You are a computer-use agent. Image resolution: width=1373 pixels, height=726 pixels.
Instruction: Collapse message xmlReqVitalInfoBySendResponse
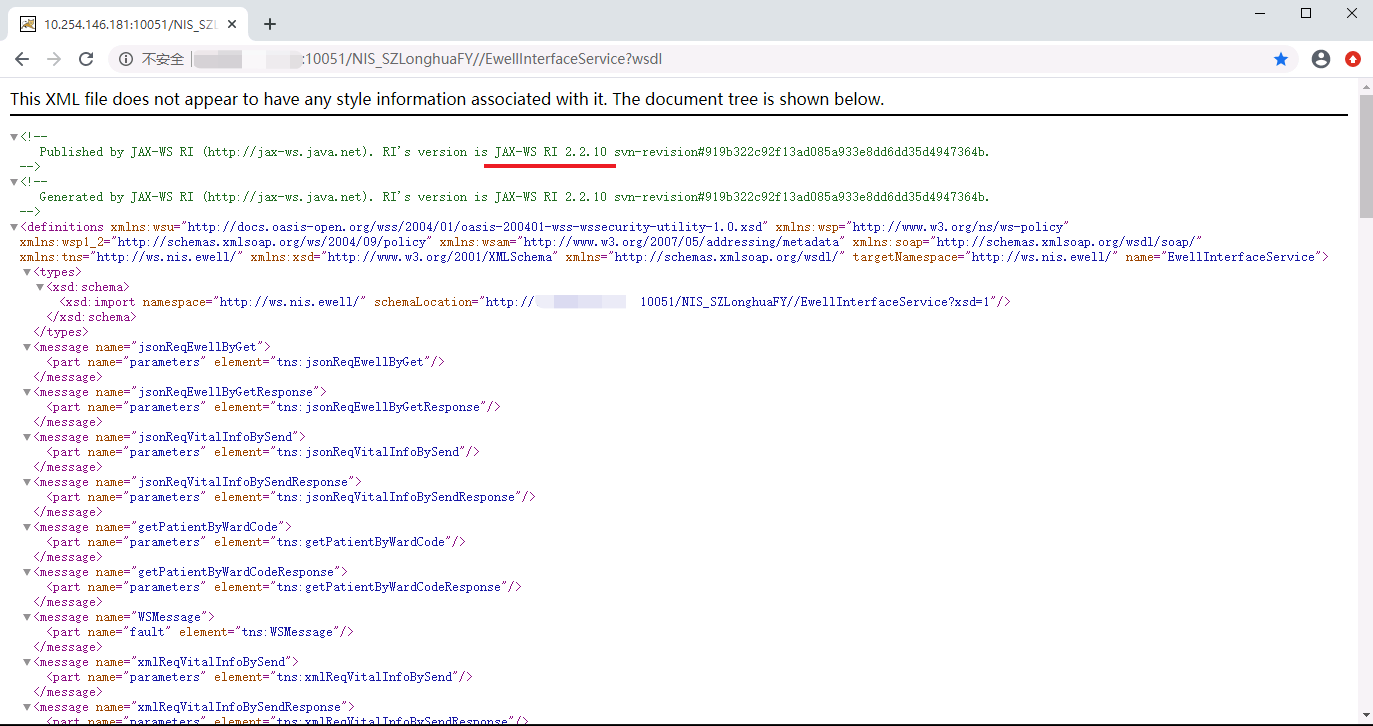tap(28, 707)
